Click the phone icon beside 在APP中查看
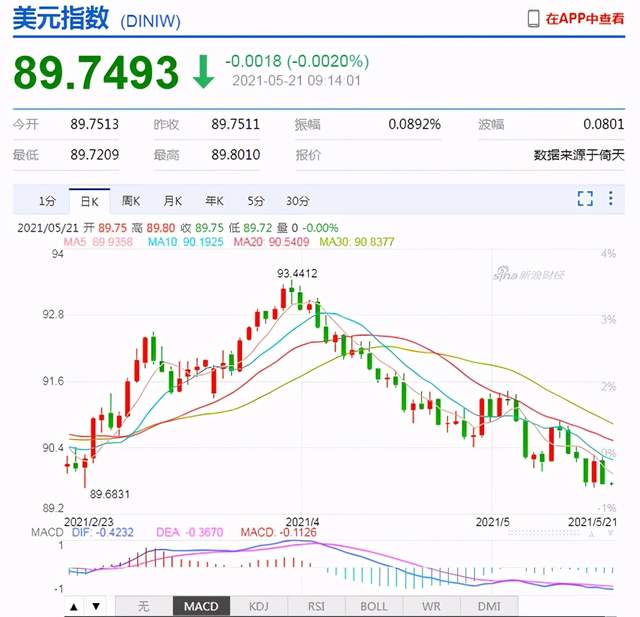 [534, 19]
